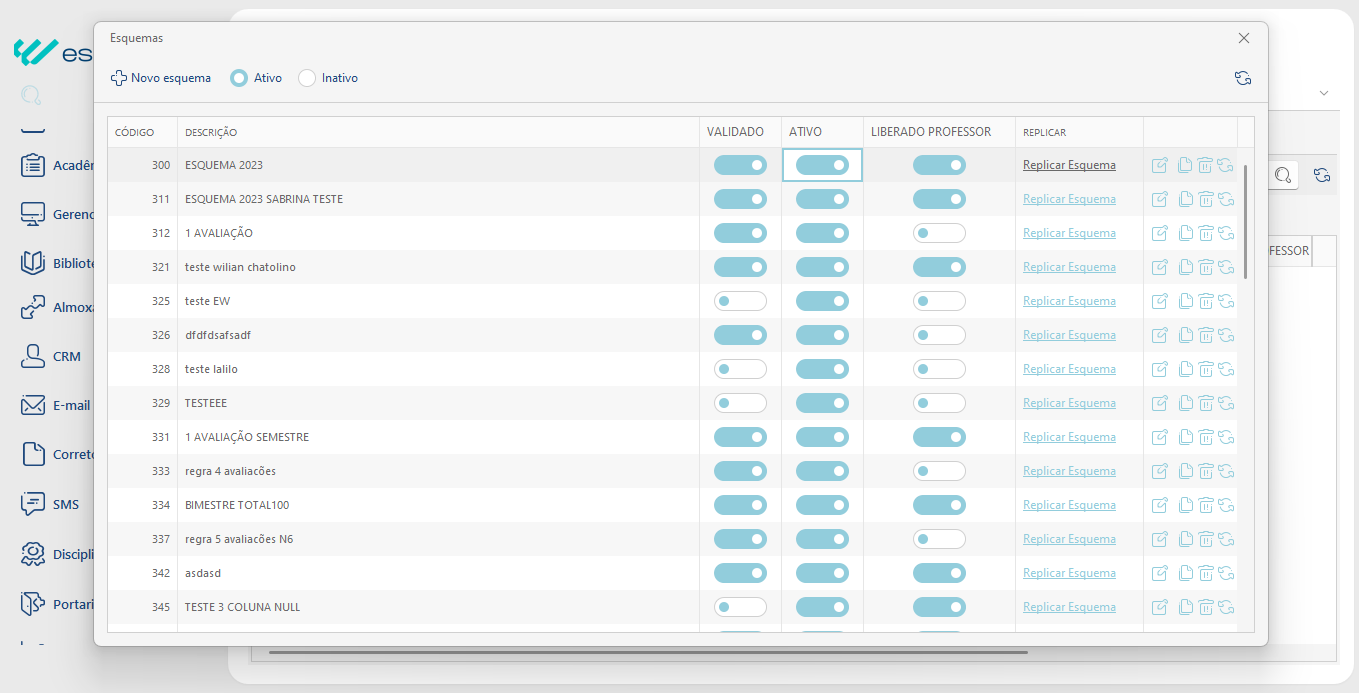Click the vertical scrollbar in schema list
This screenshot has height=693, width=1359.
1246,222
